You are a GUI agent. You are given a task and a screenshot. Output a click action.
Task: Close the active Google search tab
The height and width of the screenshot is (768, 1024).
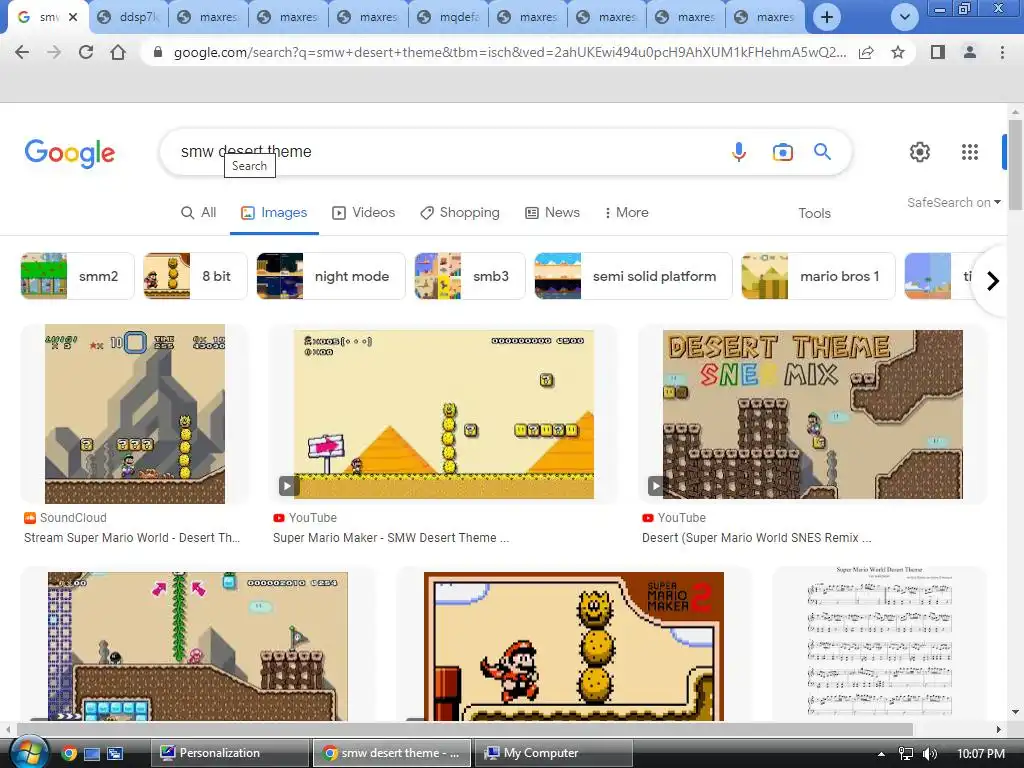(72, 17)
